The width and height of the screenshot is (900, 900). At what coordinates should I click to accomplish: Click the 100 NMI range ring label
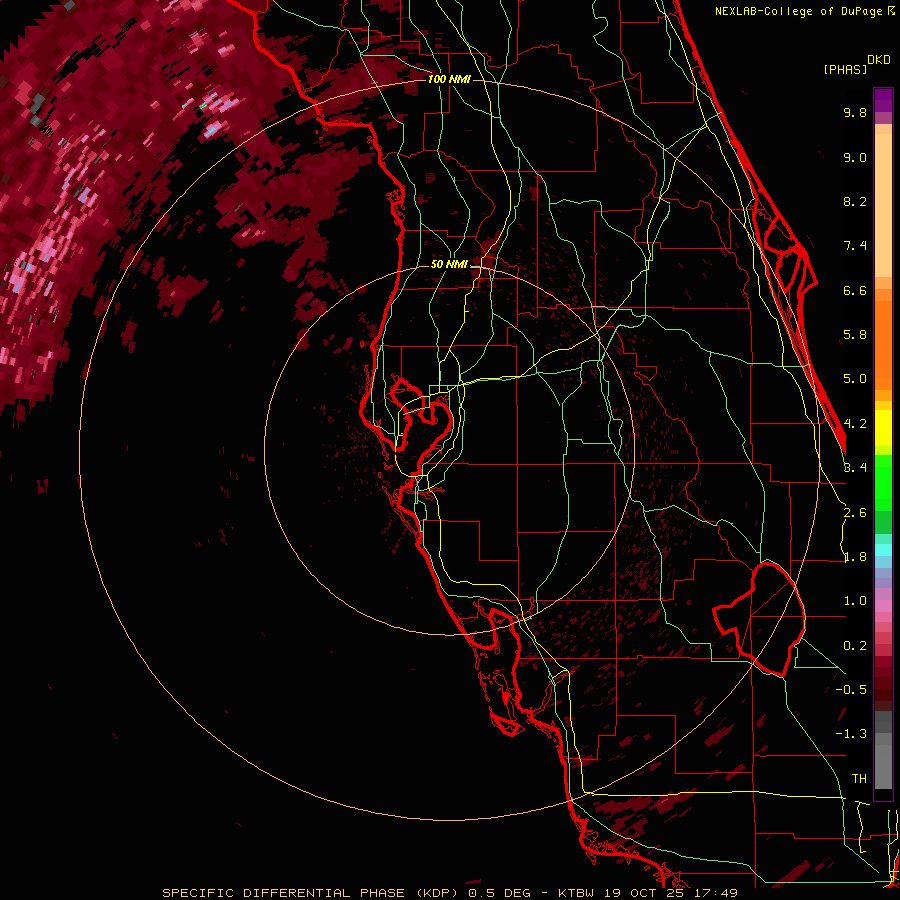(449, 79)
